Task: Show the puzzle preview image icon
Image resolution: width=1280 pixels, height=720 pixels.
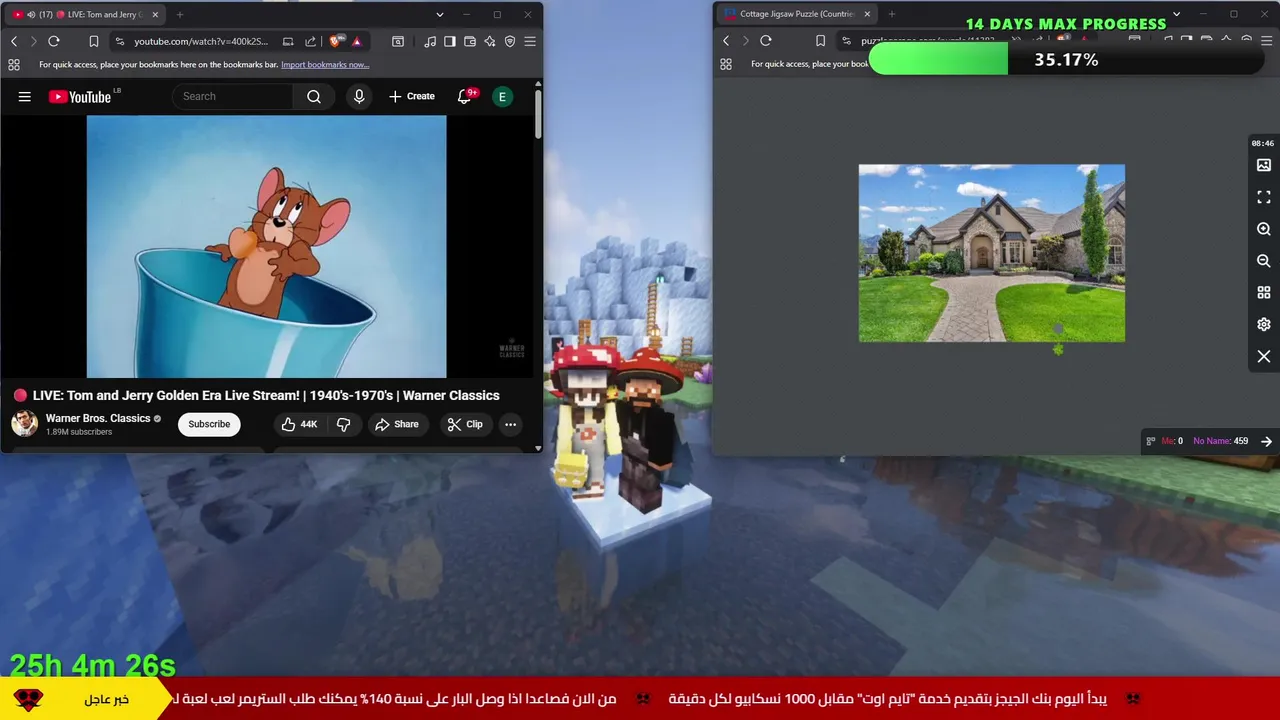Action: (1264, 165)
